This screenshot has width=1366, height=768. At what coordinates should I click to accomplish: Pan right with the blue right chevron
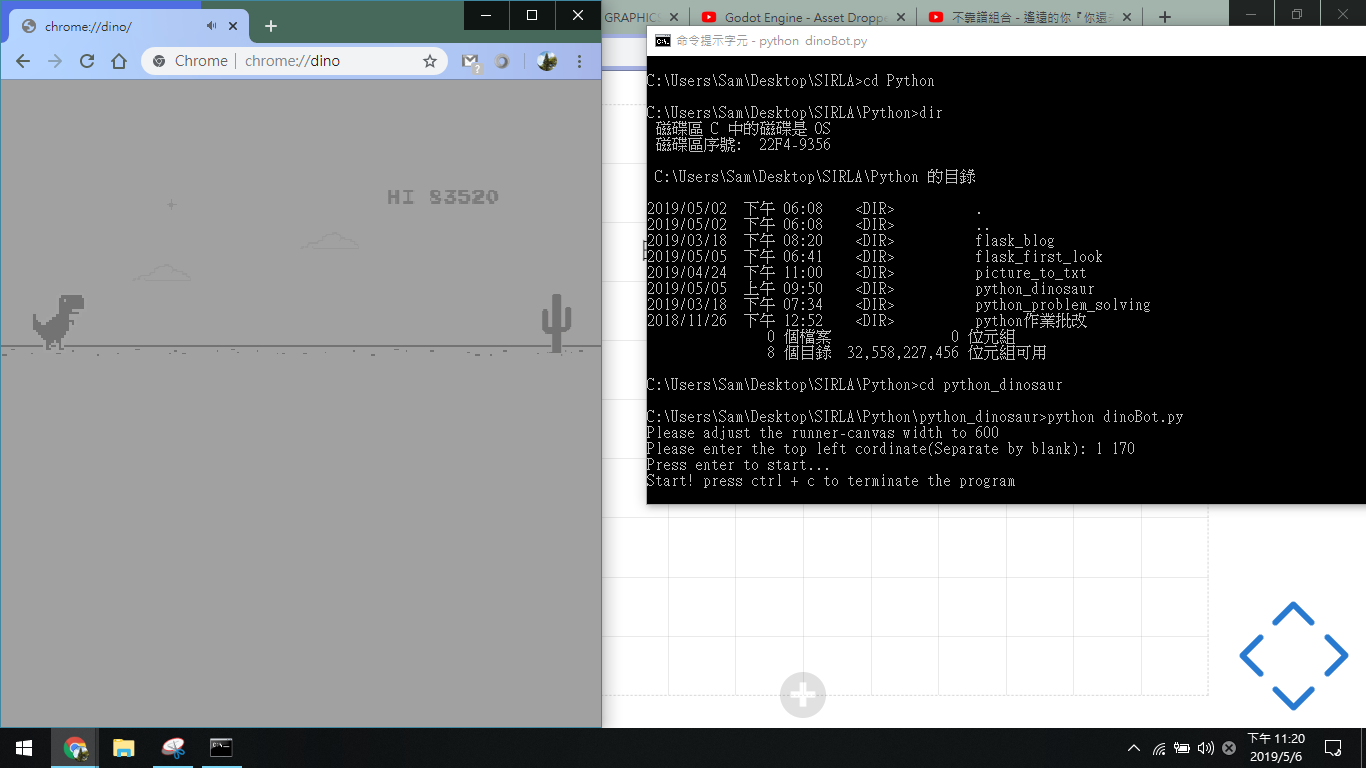(1335, 655)
